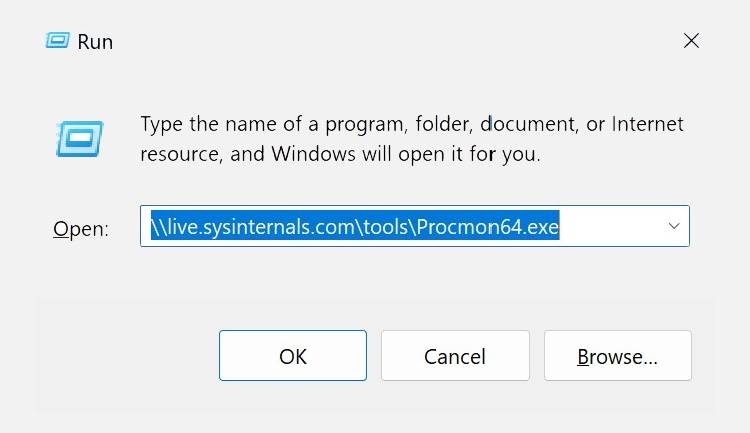Click the "Open:" label
The image size is (750, 433).
[80, 229]
